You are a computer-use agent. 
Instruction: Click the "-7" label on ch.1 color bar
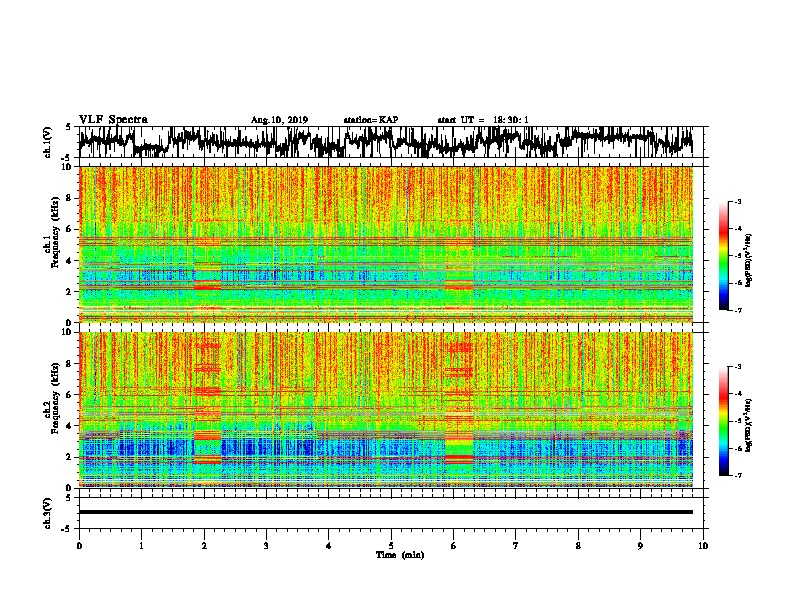pyautogui.click(x=737, y=310)
